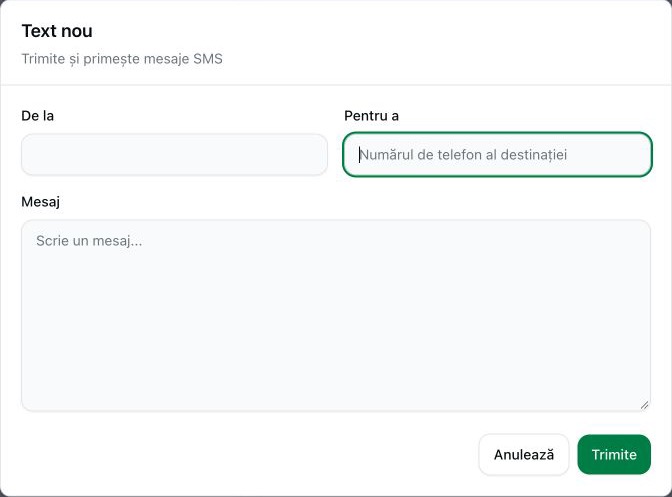
Task: Cancel with the Anulează button
Action: [x=524, y=455]
